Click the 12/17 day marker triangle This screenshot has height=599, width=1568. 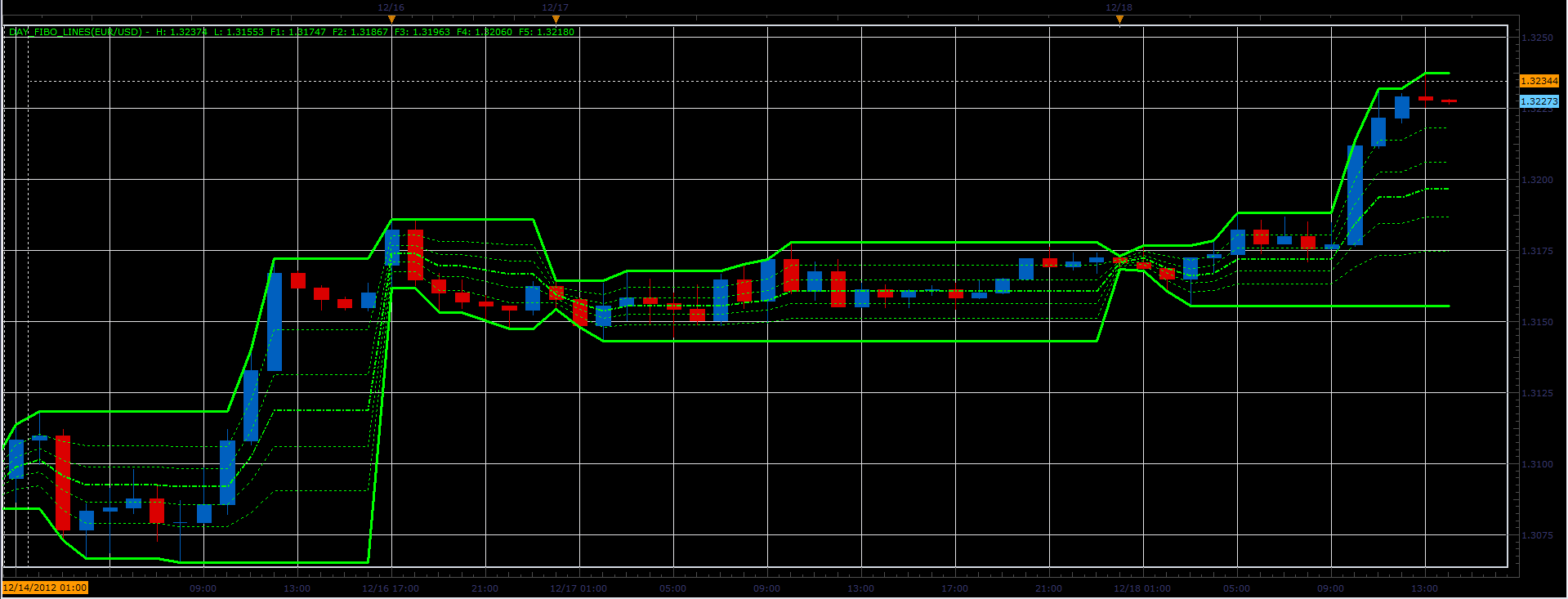pyautogui.click(x=556, y=19)
